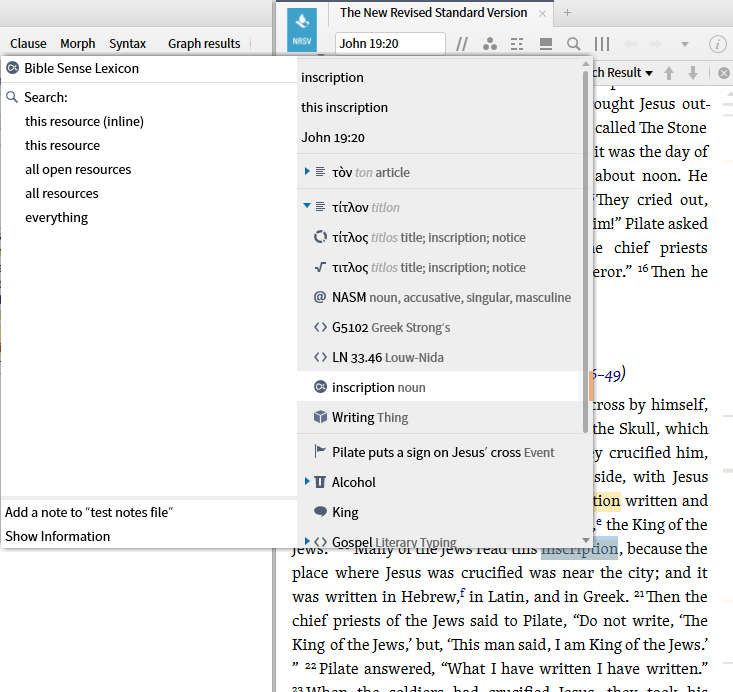Open the resource information icon
This screenshot has height=692, width=733.
click(x=718, y=44)
